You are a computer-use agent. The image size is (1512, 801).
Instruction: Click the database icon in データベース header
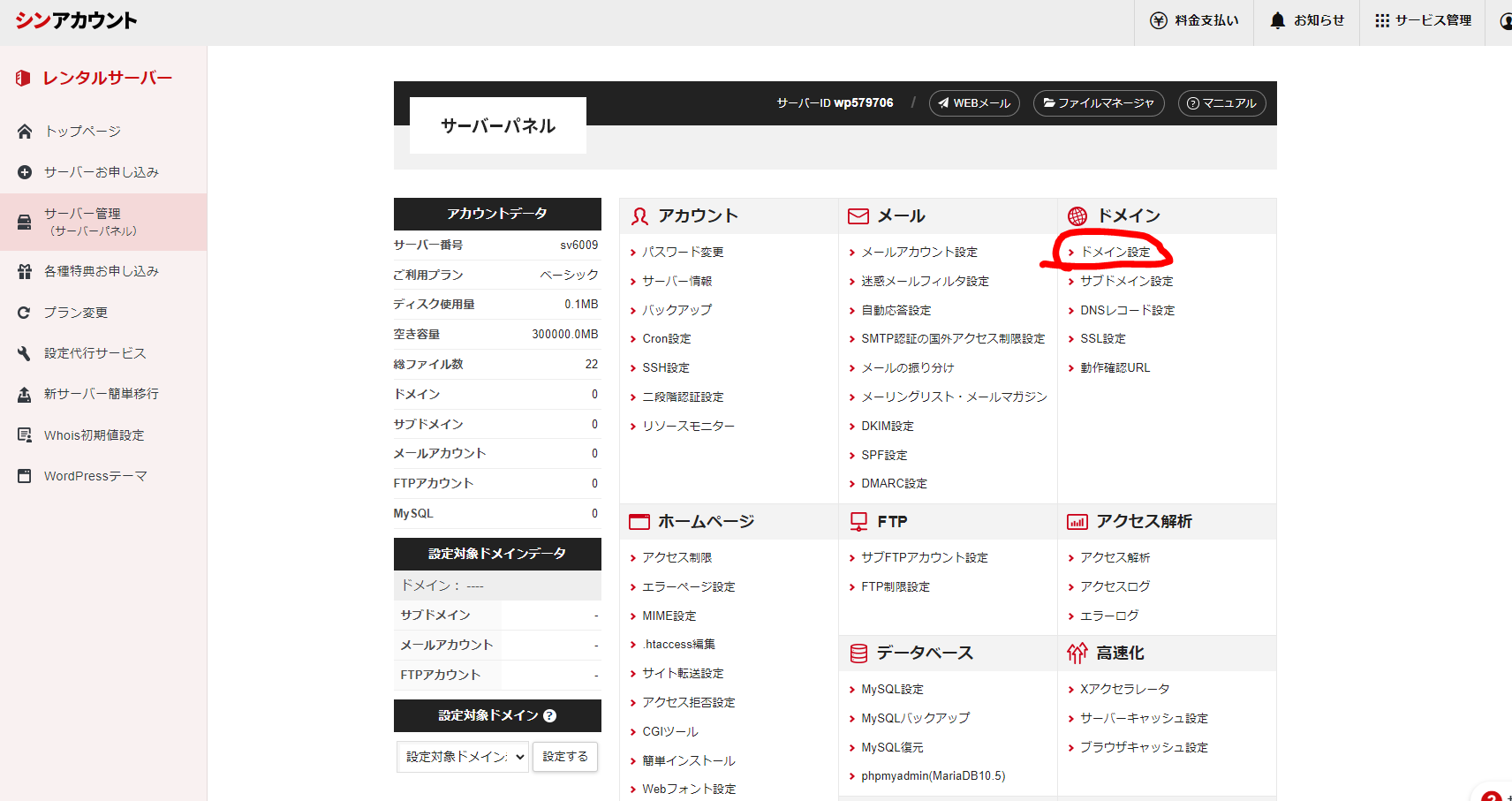(858, 654)
